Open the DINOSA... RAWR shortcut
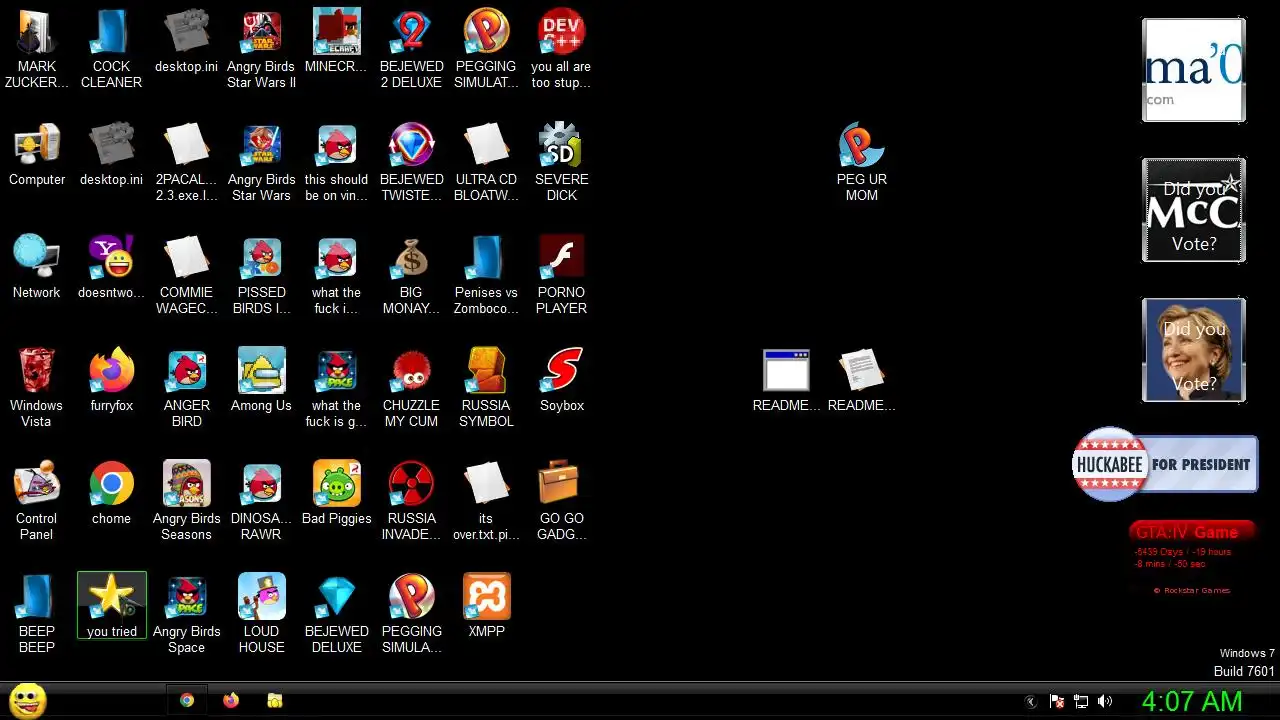The height and width of the screenshot is (720, 1280). 261,500
